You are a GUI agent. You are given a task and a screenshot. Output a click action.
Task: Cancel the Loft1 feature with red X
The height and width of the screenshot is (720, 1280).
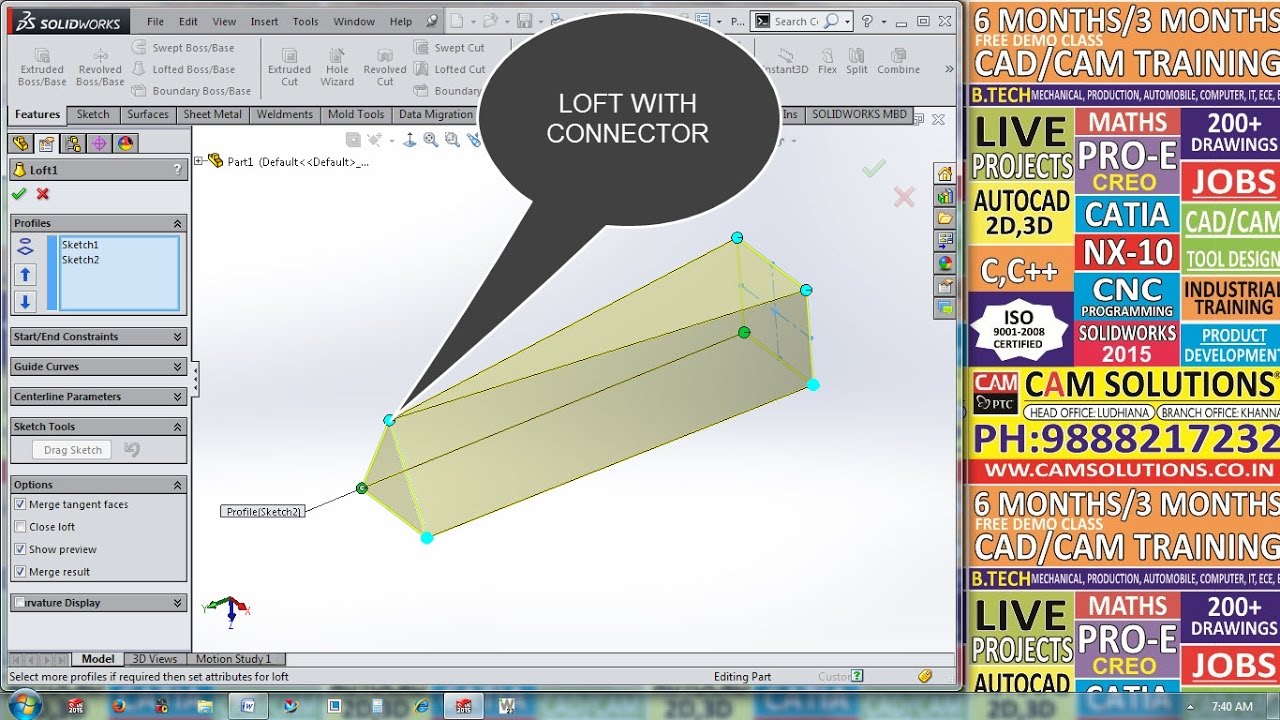click(x=43, y=194)
